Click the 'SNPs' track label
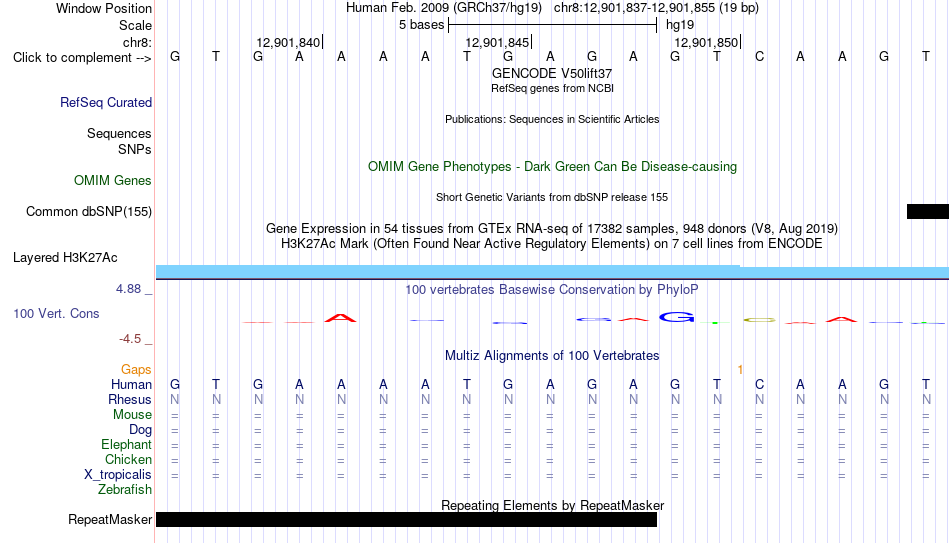 click(x=135, y=149)
